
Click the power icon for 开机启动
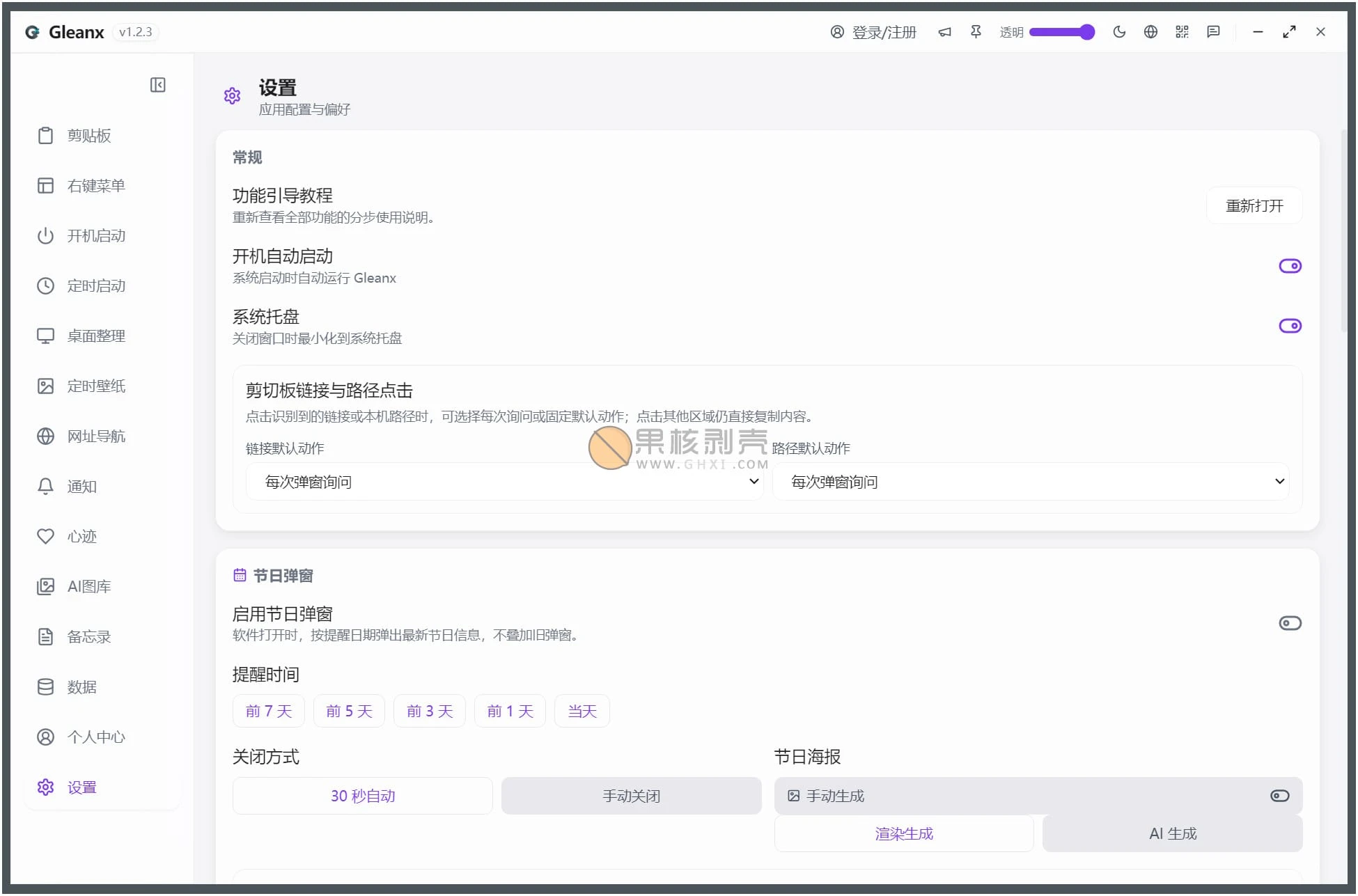point(45,236)
